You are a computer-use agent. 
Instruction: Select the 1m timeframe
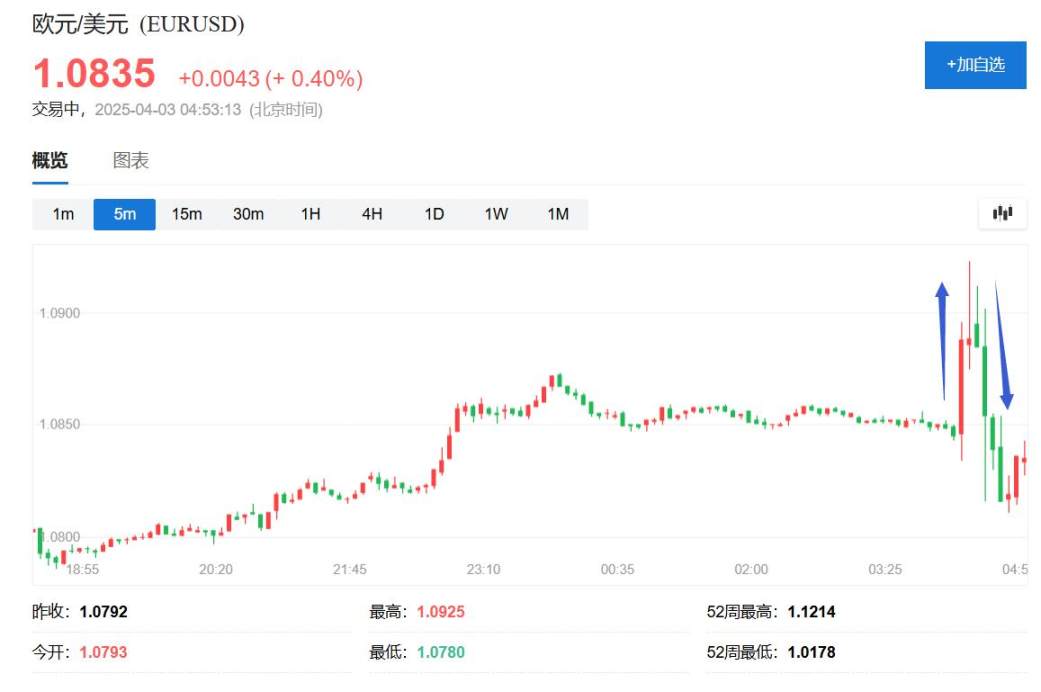point(62,213)
